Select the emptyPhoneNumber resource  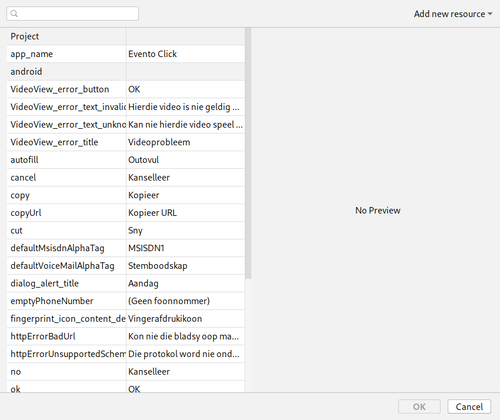pos(126,301)
